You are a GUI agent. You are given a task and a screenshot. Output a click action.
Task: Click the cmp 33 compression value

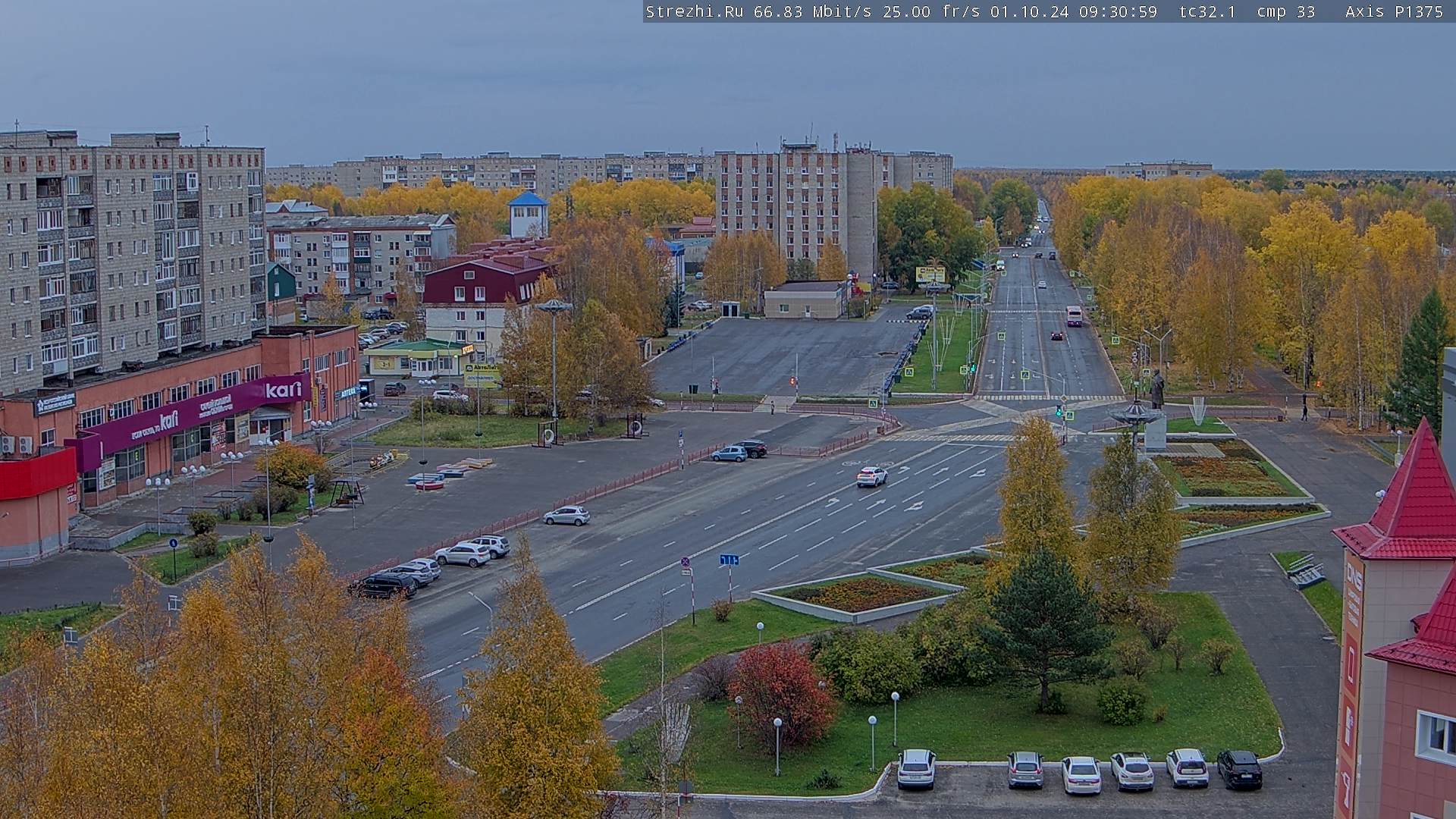[x=1285, y=11]
